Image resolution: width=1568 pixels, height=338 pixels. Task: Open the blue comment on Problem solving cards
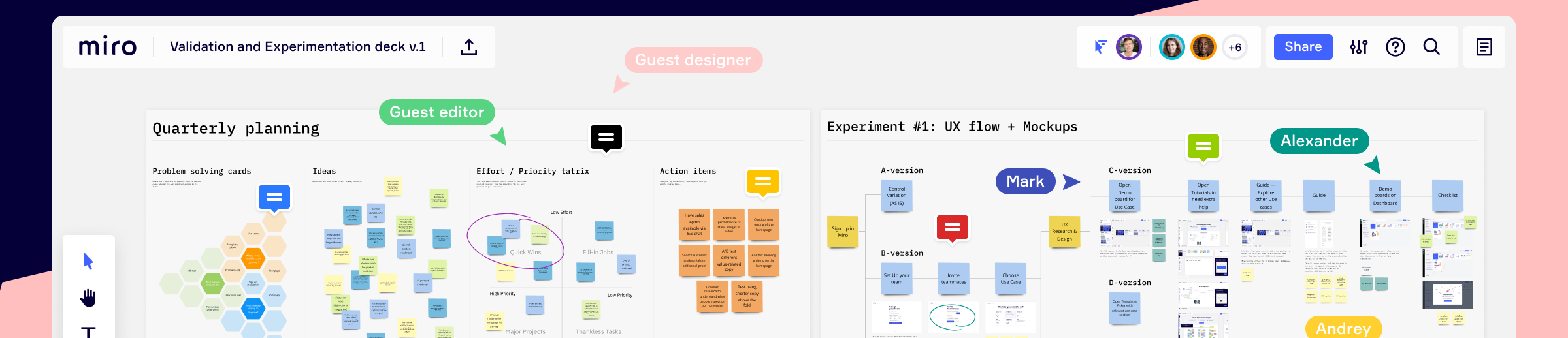click(274, 197)
